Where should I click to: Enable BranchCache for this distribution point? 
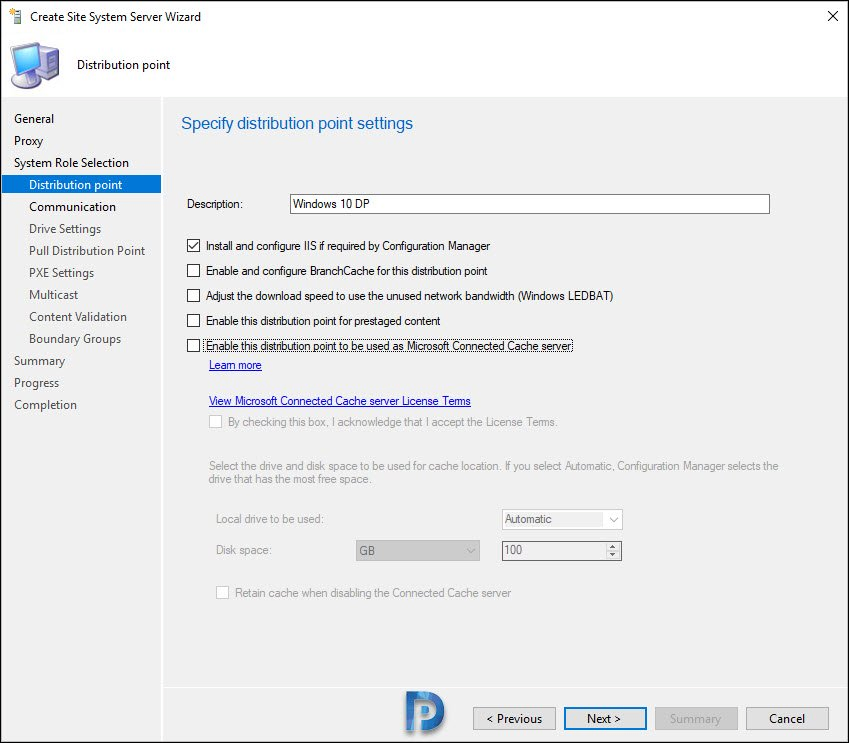[193, 270]
